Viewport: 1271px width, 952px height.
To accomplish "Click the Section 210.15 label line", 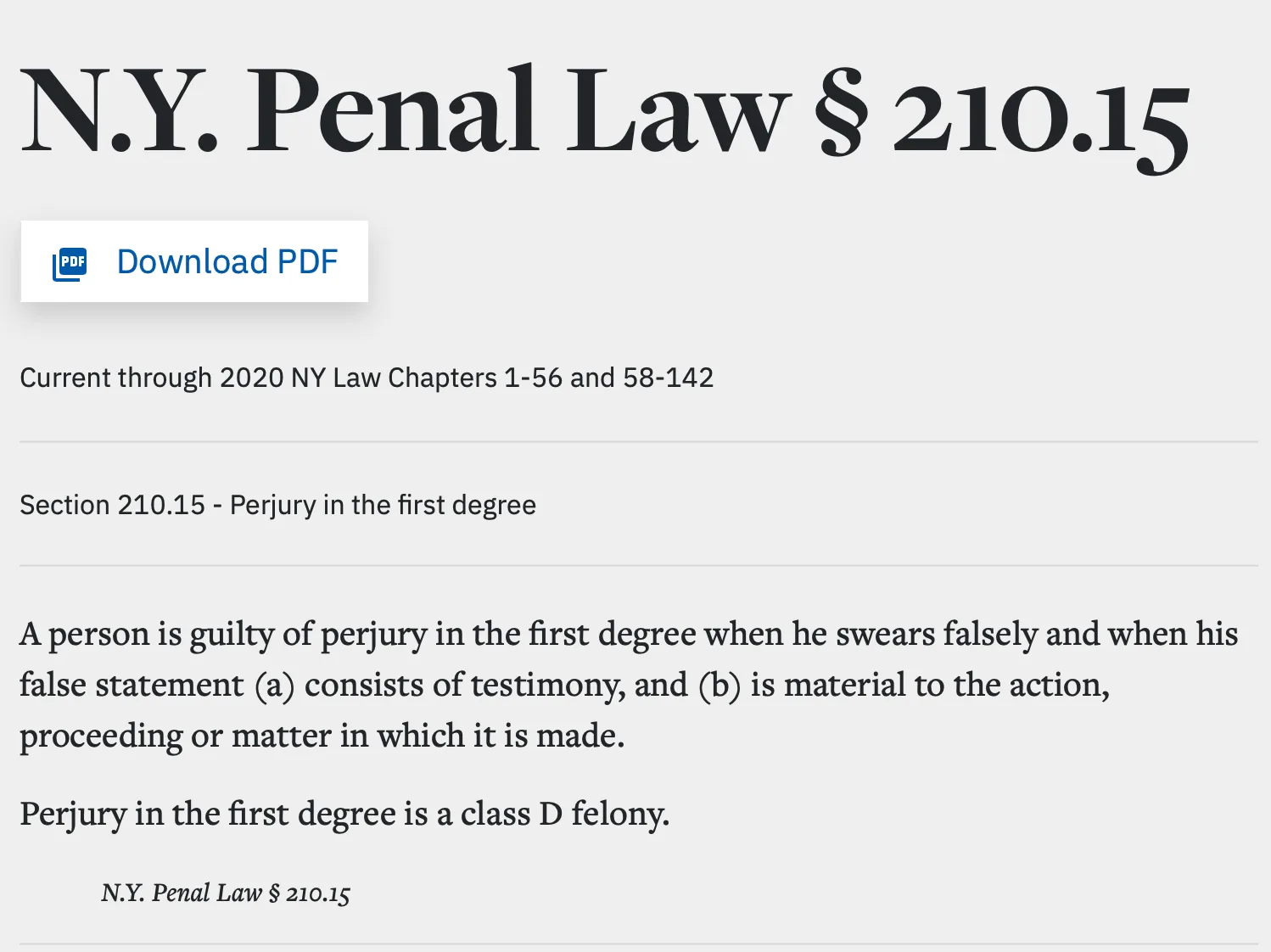I will click(x=278, y=505).
